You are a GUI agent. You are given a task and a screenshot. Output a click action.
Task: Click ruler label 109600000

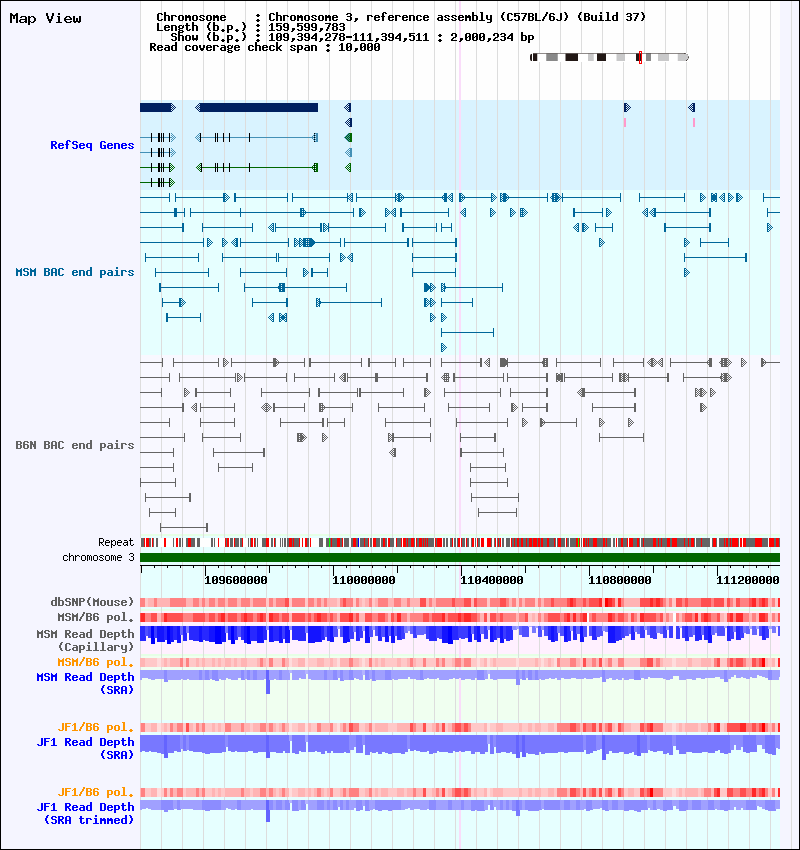(236, 581)
